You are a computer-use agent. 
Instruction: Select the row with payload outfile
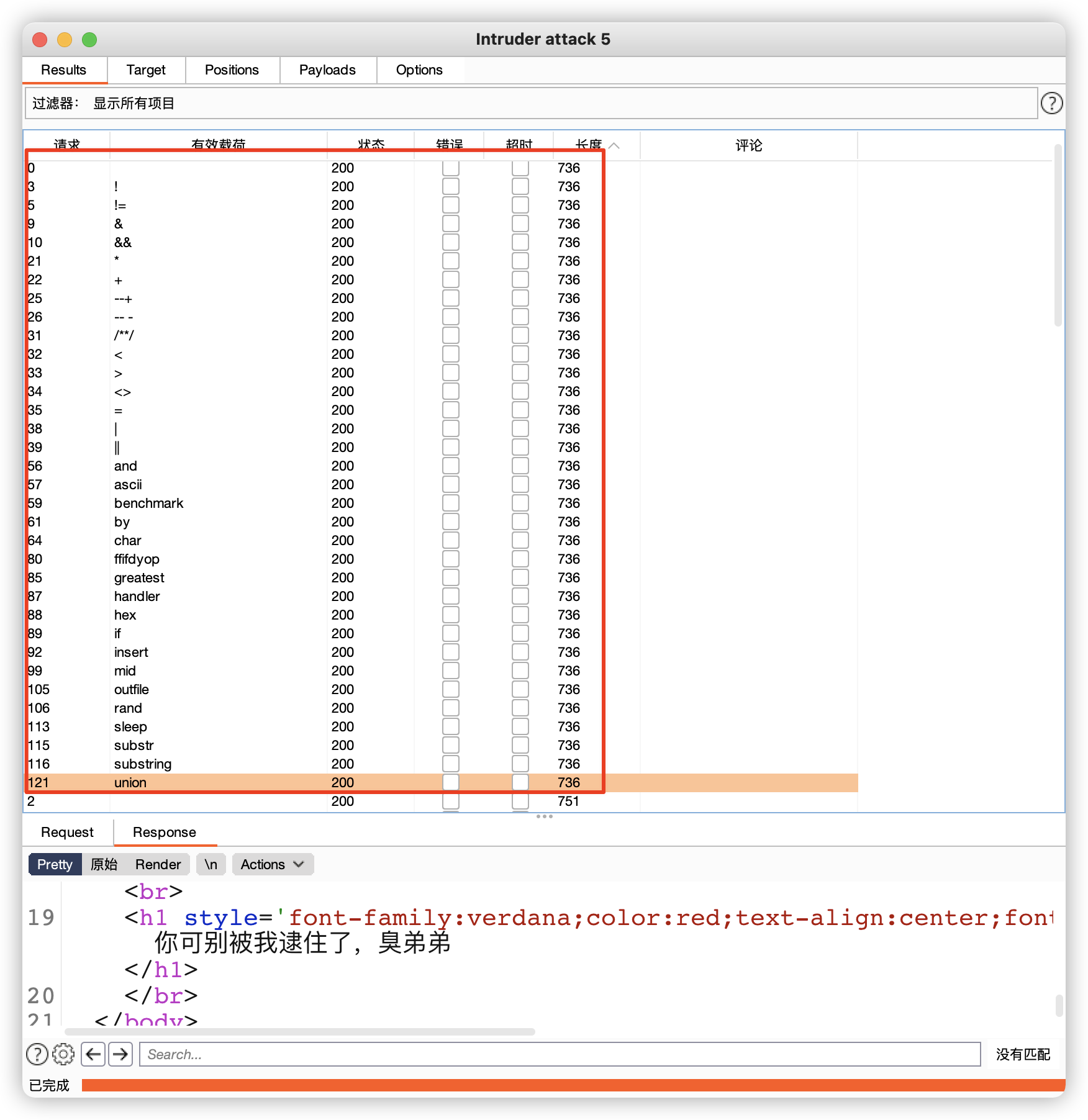coord(441,689)
